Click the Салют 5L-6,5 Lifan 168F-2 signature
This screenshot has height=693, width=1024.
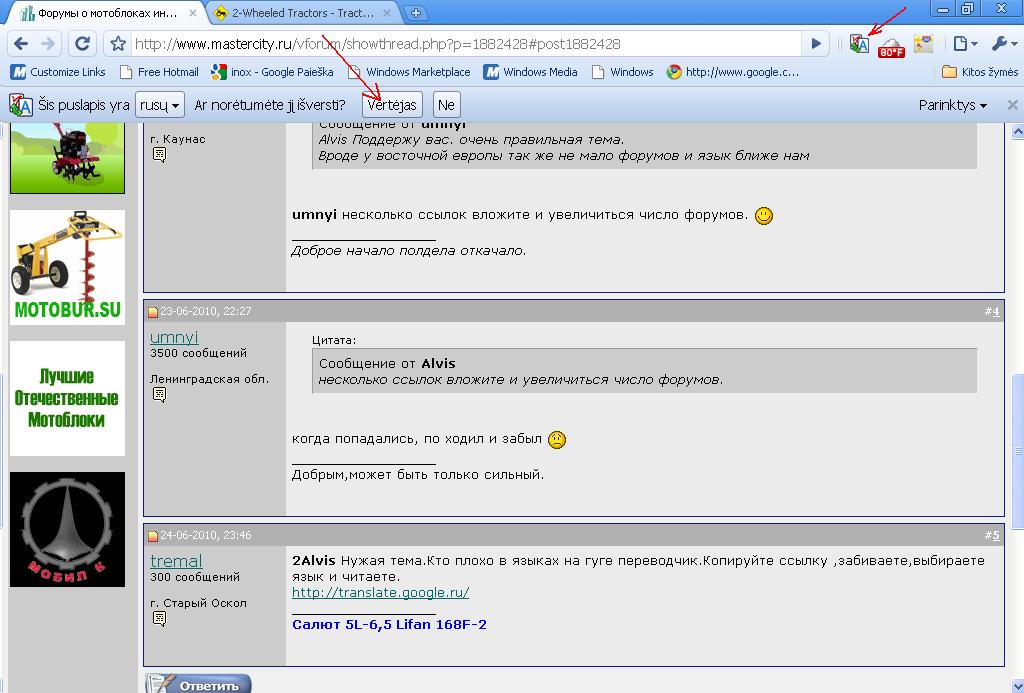click(x=389, y=624)
